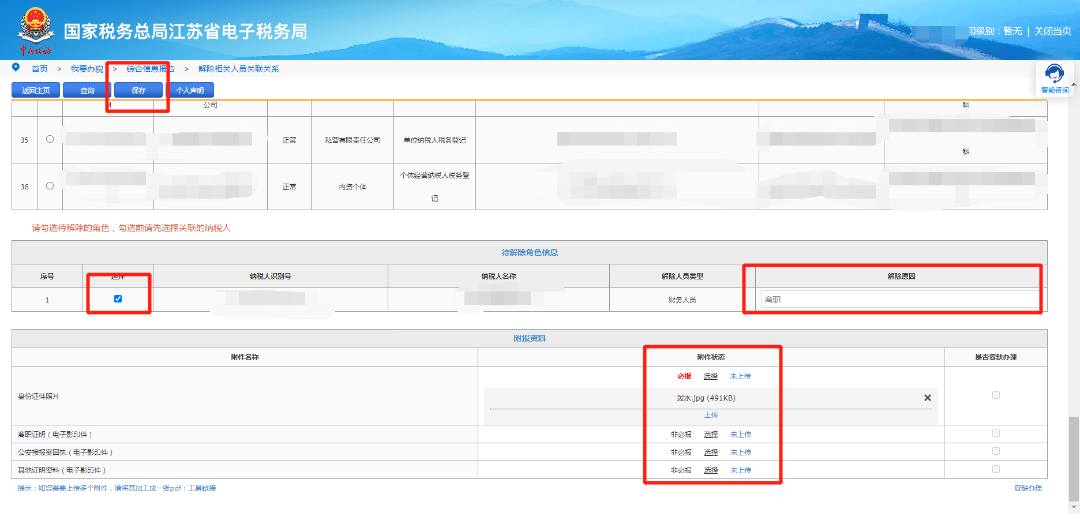This screenshot has height=519, width=1080.
Task: Click 未上传 status for 其他证明资料
Action: [x=740, y=470]
